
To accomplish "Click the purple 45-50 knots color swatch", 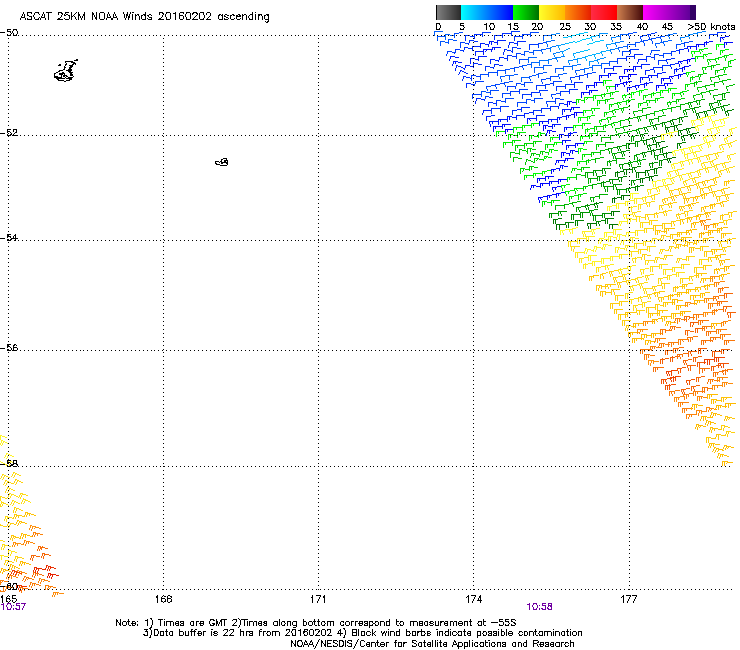I will pos(682,12).
